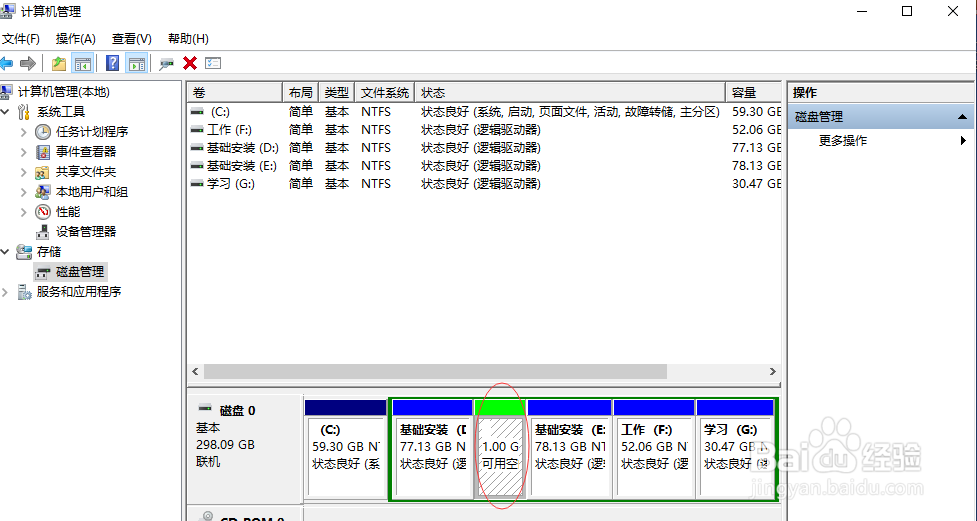Collapse the 存储 tree node
This screenshot has width=977, height=521.
click(x=6, y=251)
